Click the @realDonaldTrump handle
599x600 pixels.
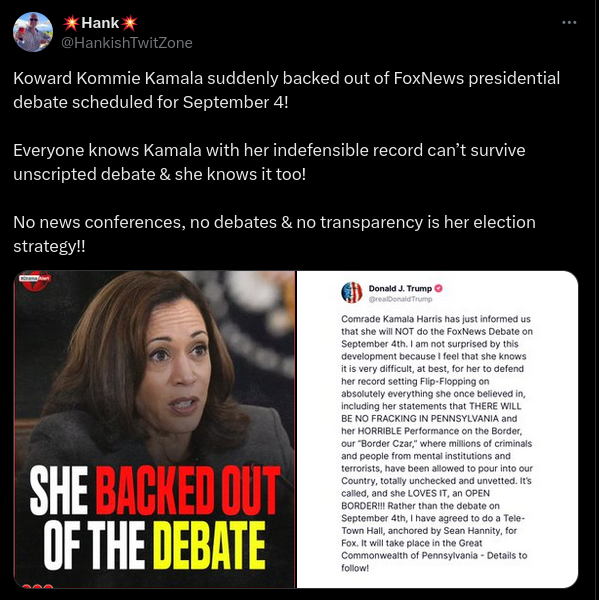point(400,299)
